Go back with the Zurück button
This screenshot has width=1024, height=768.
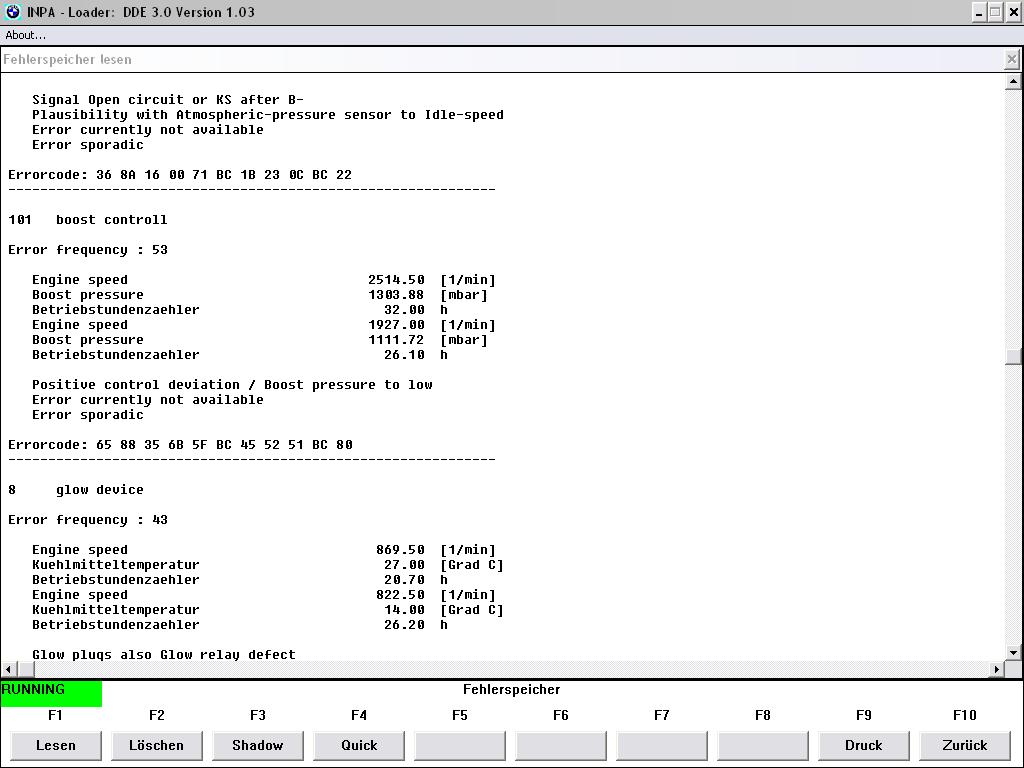click(964, 745)
